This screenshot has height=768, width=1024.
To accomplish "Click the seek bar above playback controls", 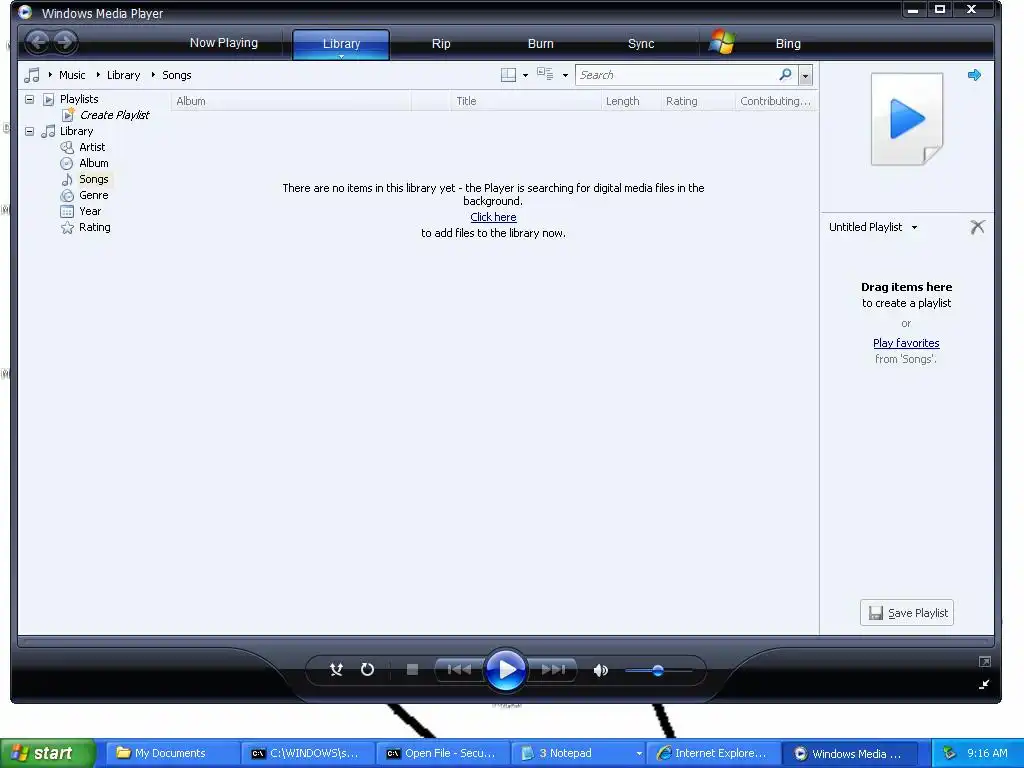I will [506, 642].
